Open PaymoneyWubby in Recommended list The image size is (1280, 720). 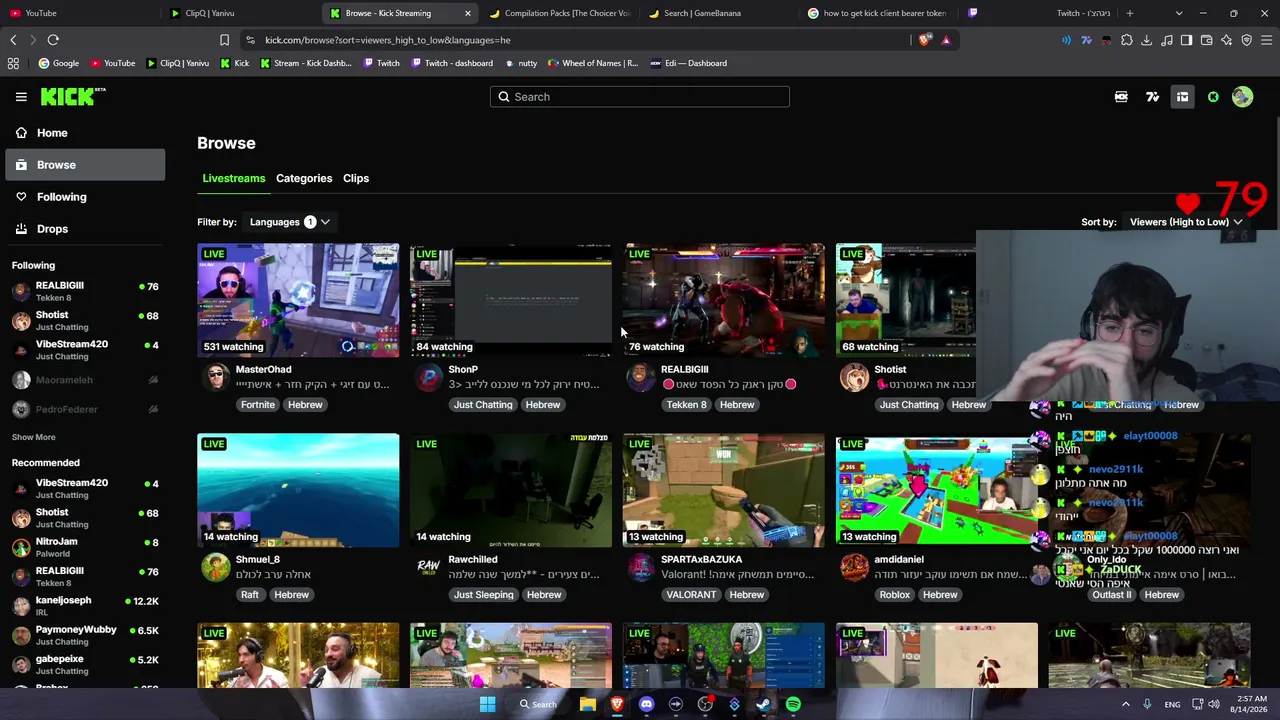(85, 635)
